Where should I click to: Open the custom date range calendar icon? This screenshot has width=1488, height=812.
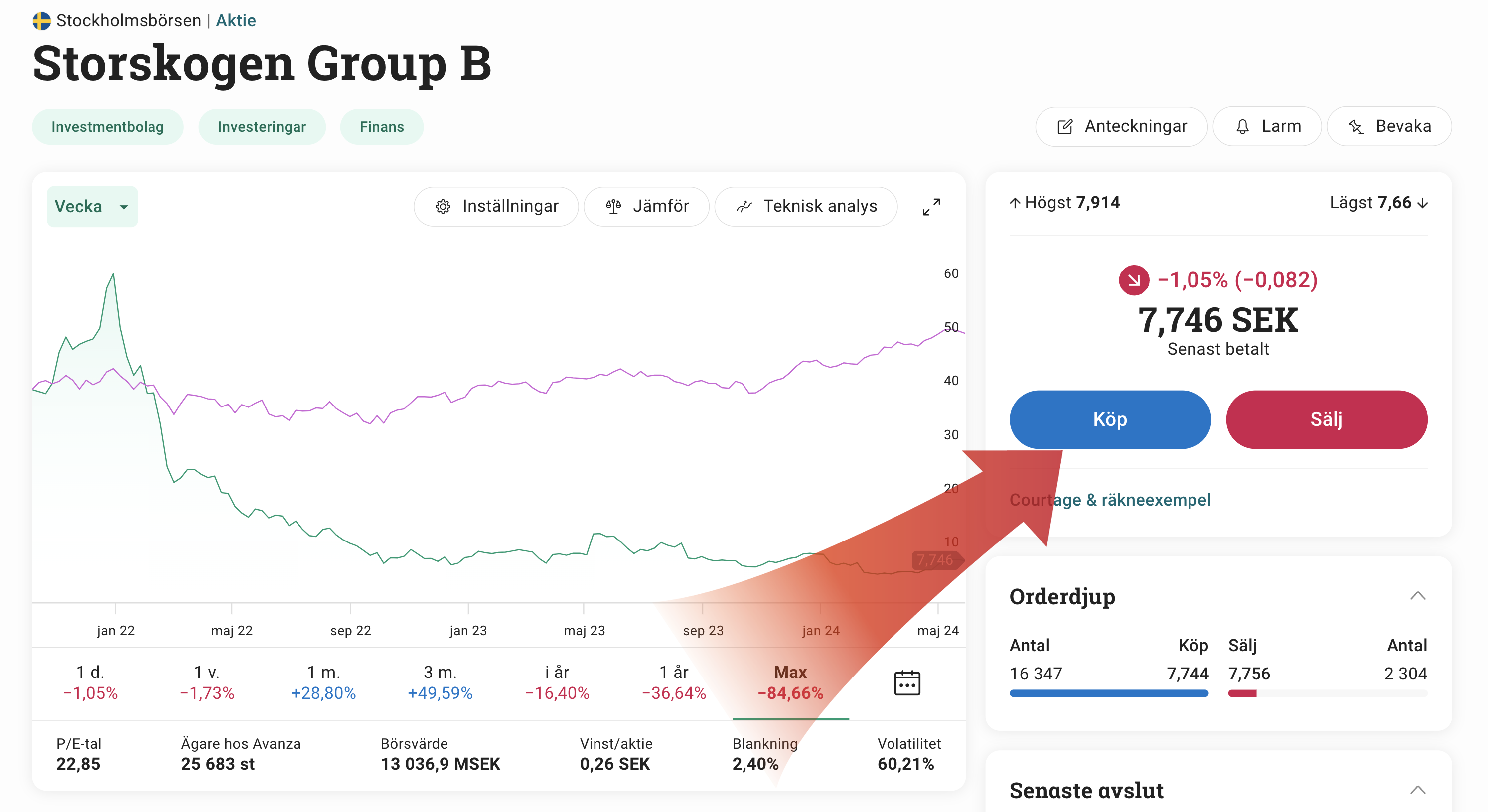coord(906,683)
